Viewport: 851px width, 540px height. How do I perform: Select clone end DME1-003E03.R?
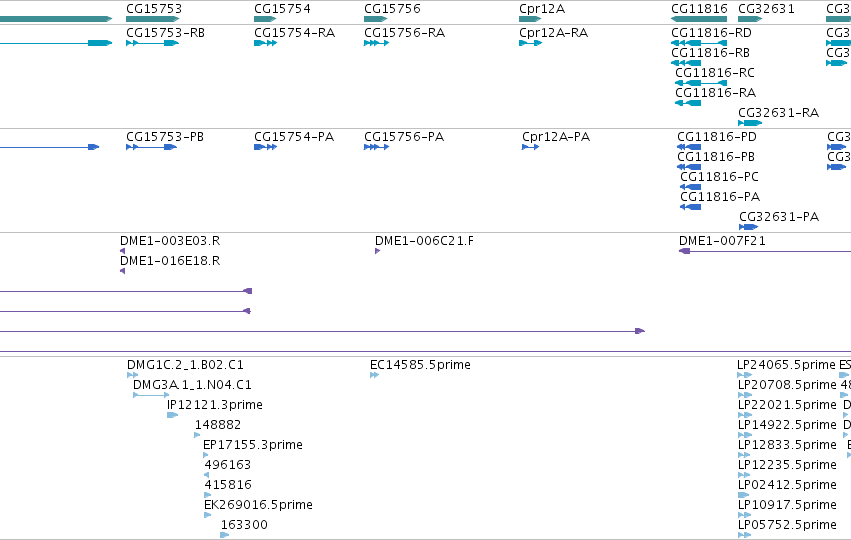(x=170, y=241)
